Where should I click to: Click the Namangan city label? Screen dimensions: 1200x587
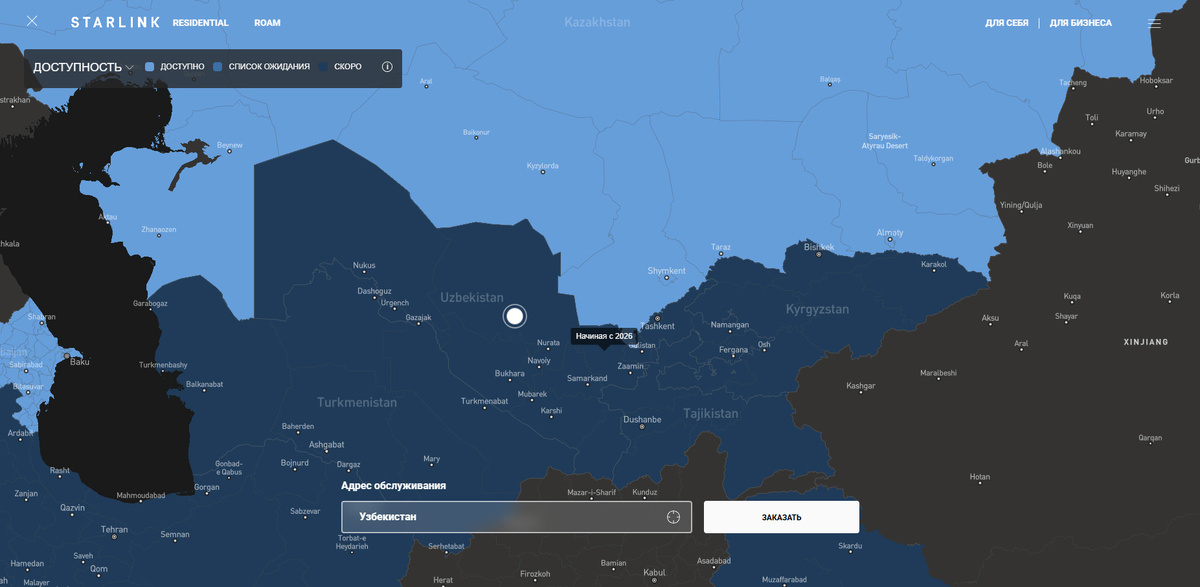[x=729, y=325]
